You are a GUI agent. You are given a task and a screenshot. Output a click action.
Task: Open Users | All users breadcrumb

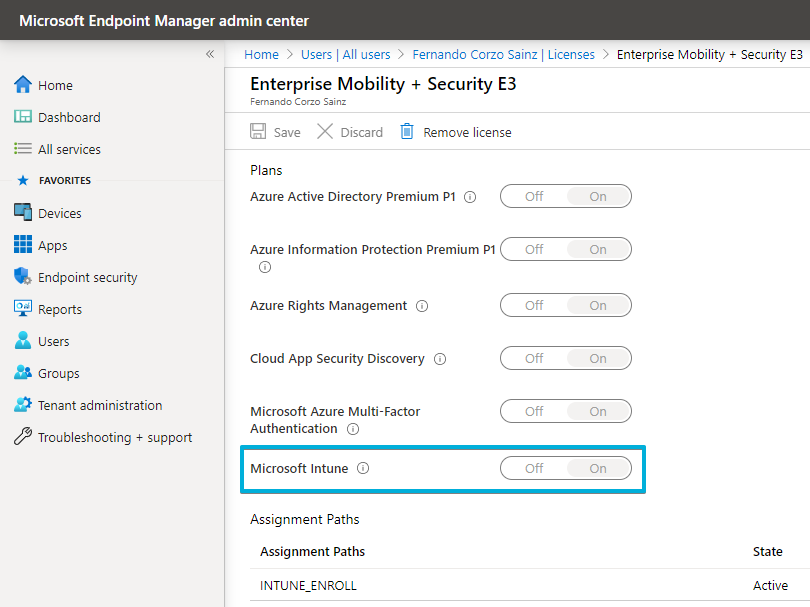pos(346,54)
